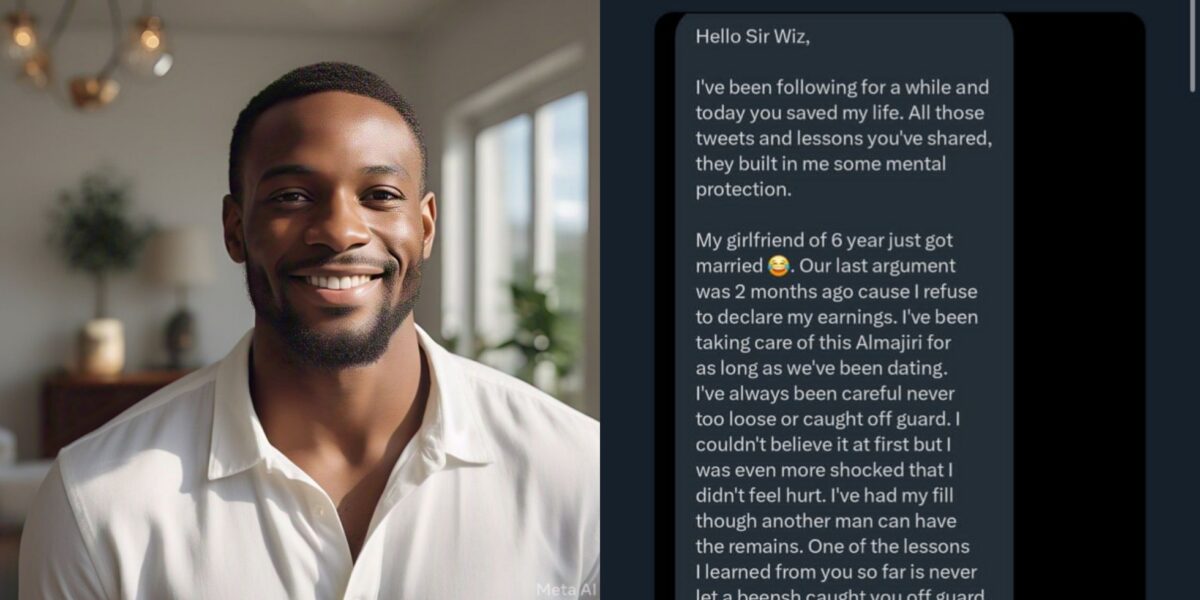Select the "Hello Sir Wiz," greeting line

(x=753, y=36)
